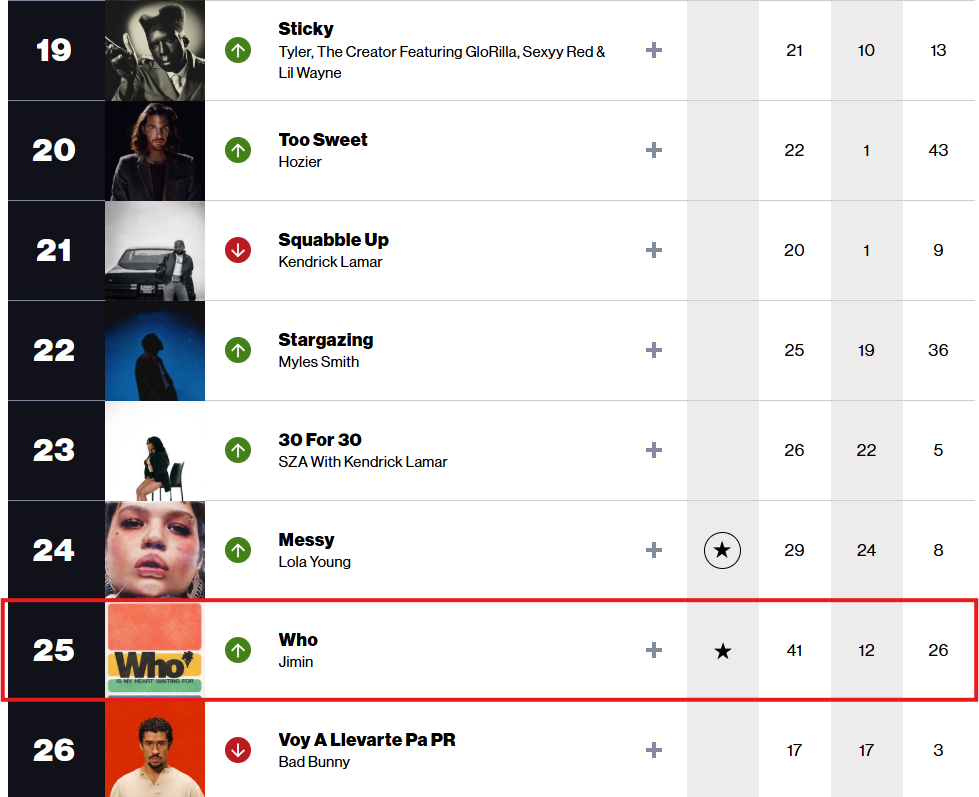Expand details for "Too Sweet" with the plus button
This screenshot has width=979, height=797.
coord(653,150)
